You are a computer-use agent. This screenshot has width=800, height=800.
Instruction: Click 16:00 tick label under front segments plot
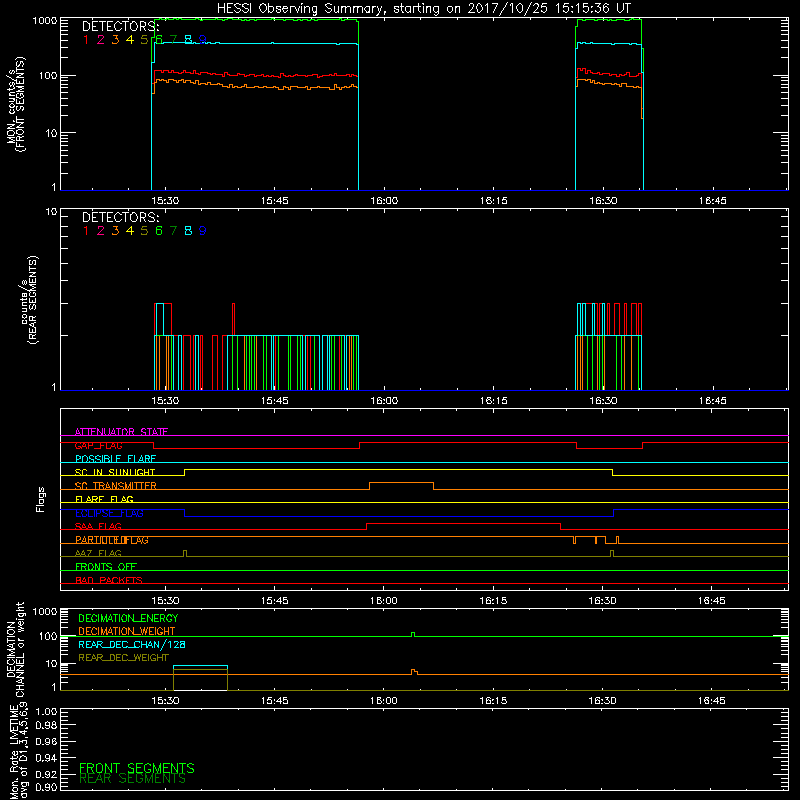tap(384, 201)
